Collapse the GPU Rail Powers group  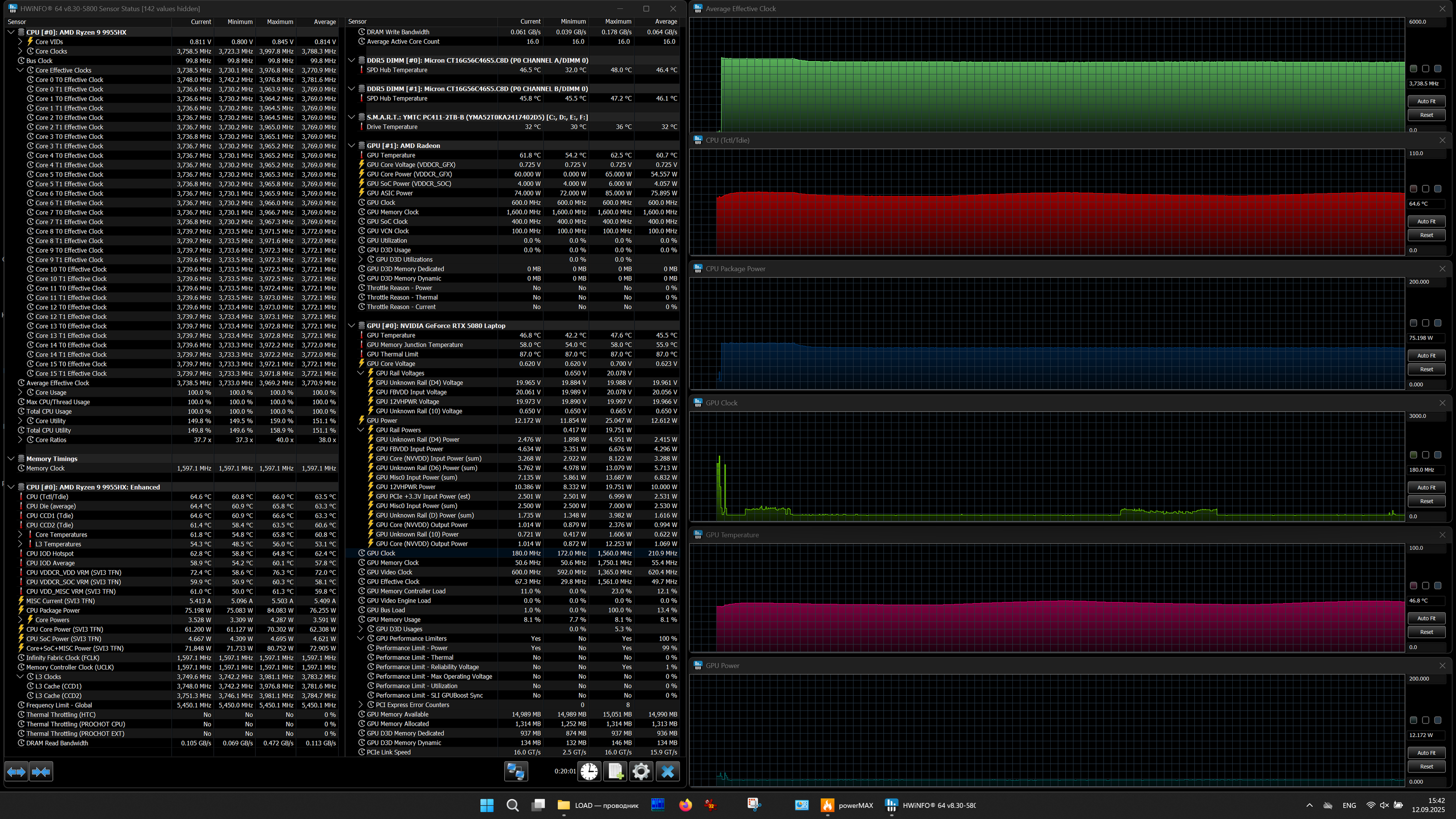click(x=361, y=430)
